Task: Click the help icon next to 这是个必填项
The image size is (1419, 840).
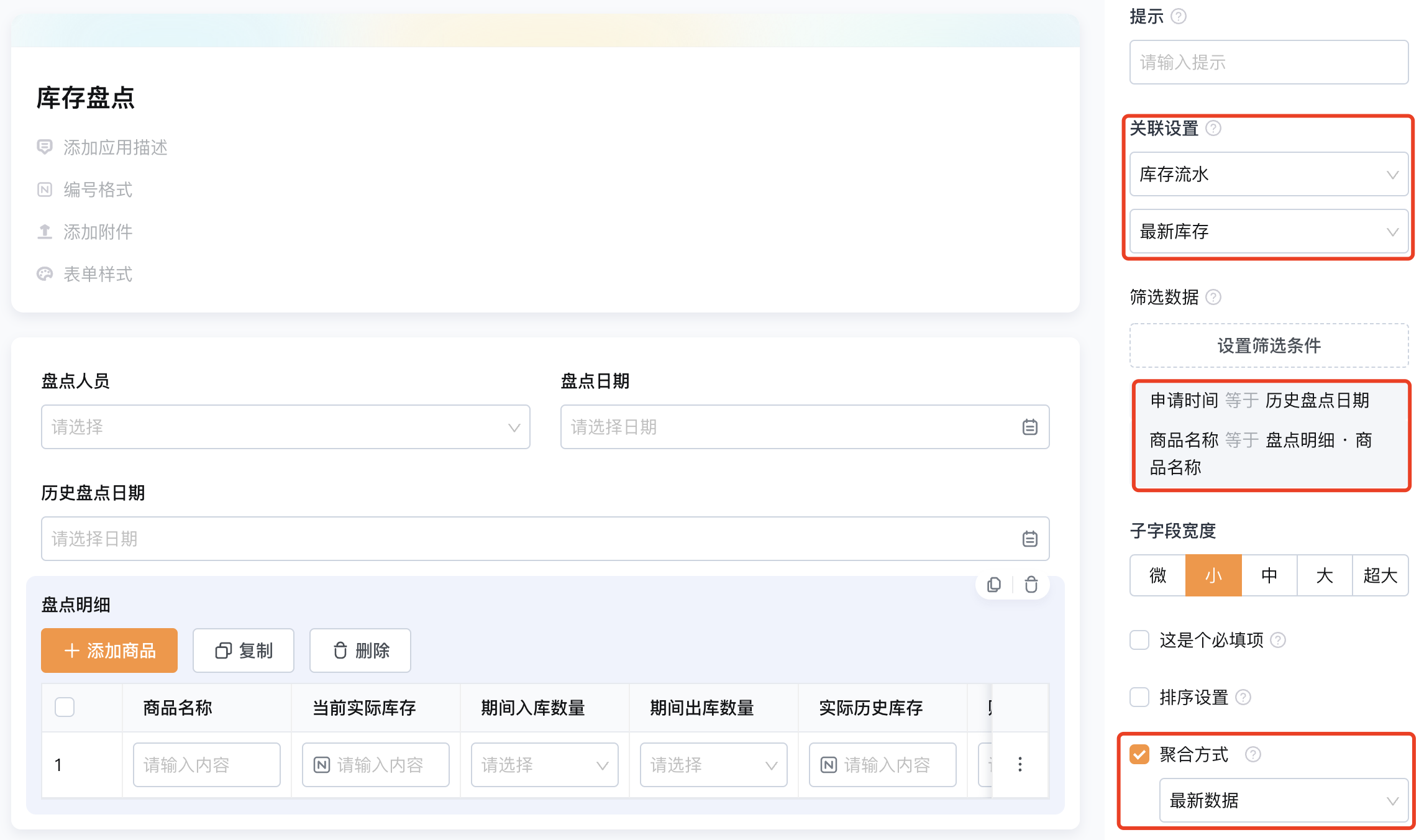Action: [1278, 640]
